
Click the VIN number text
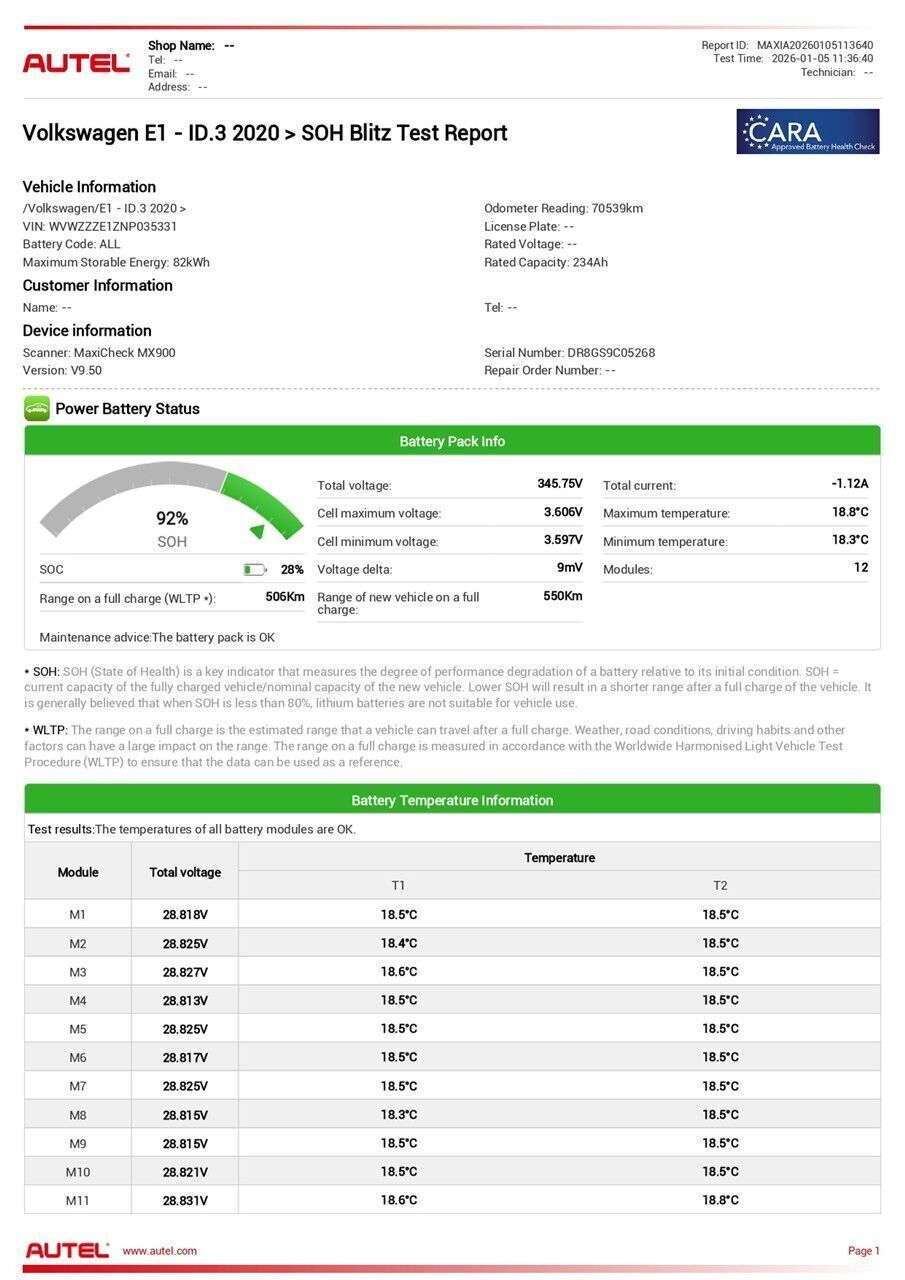(x=100, y=227)
